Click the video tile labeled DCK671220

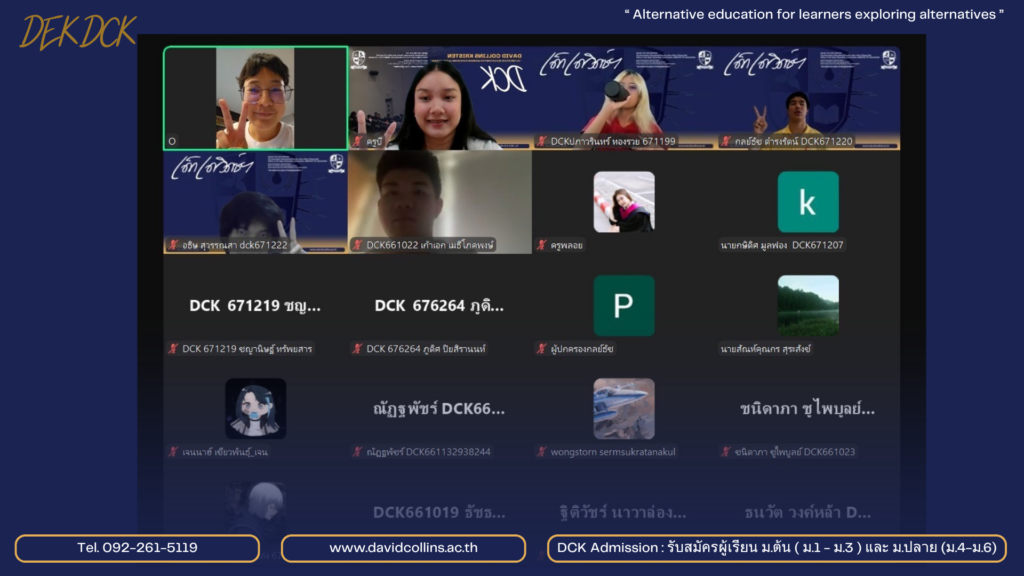[x=808, y=98]
